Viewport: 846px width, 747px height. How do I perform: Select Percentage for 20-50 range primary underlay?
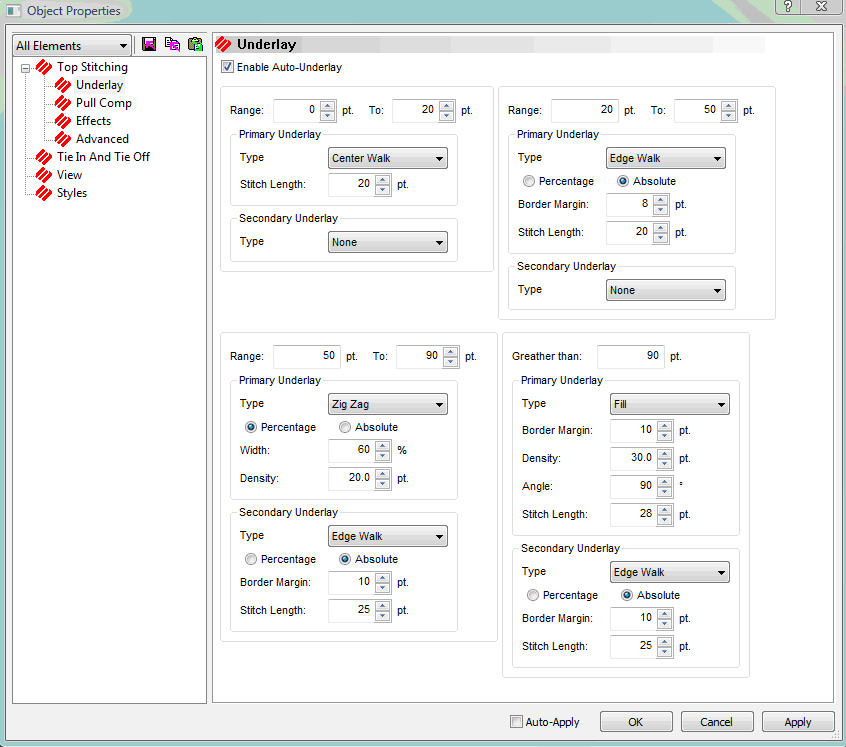tap(529, 181)
